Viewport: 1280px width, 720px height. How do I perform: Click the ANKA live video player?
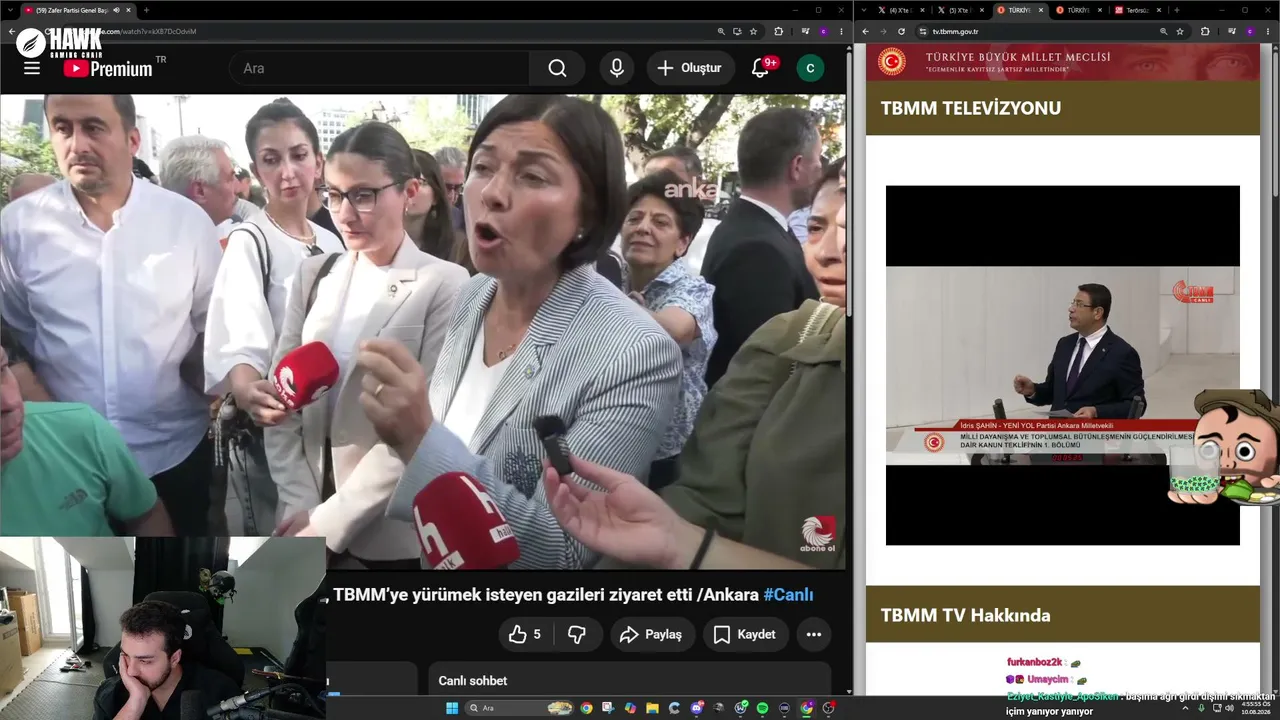click(423, 331)
